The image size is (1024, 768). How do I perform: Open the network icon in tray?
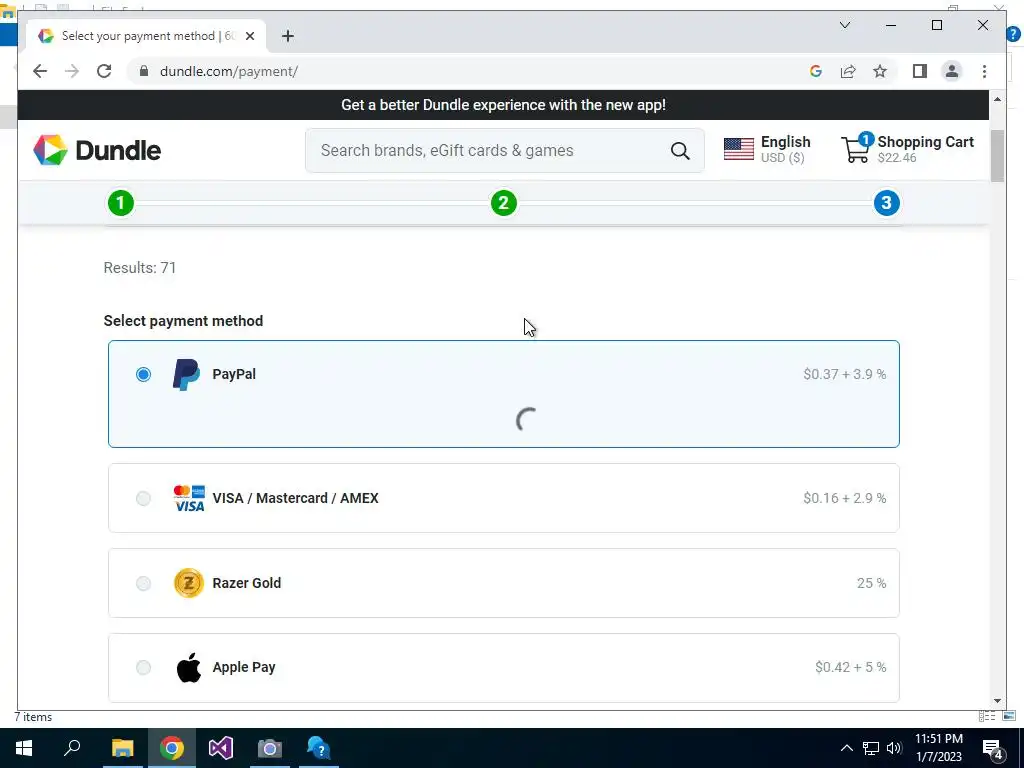(x=871, y=748)
